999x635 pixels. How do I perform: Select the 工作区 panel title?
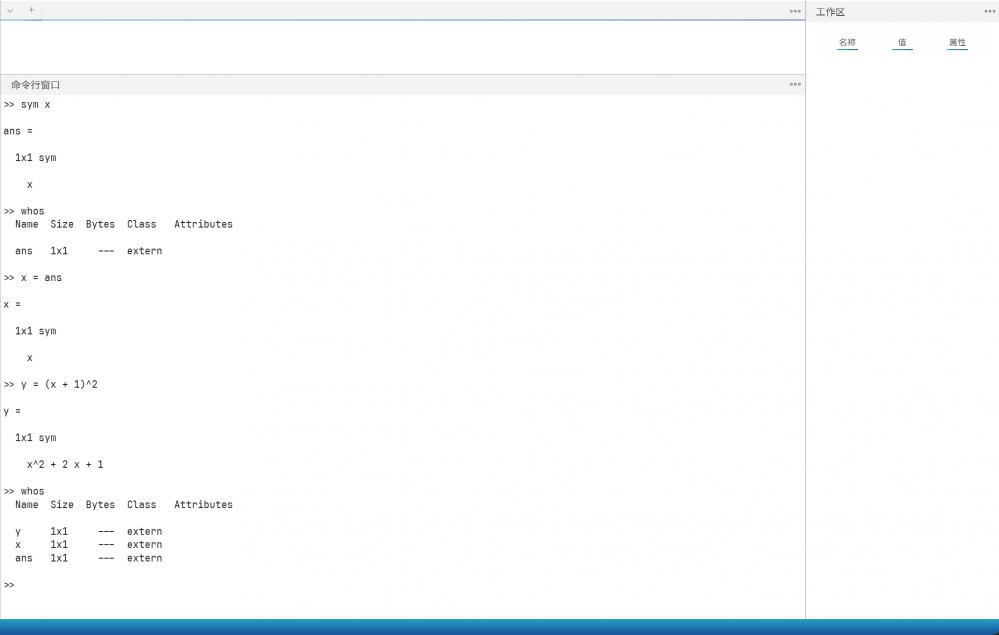point(830,12)
